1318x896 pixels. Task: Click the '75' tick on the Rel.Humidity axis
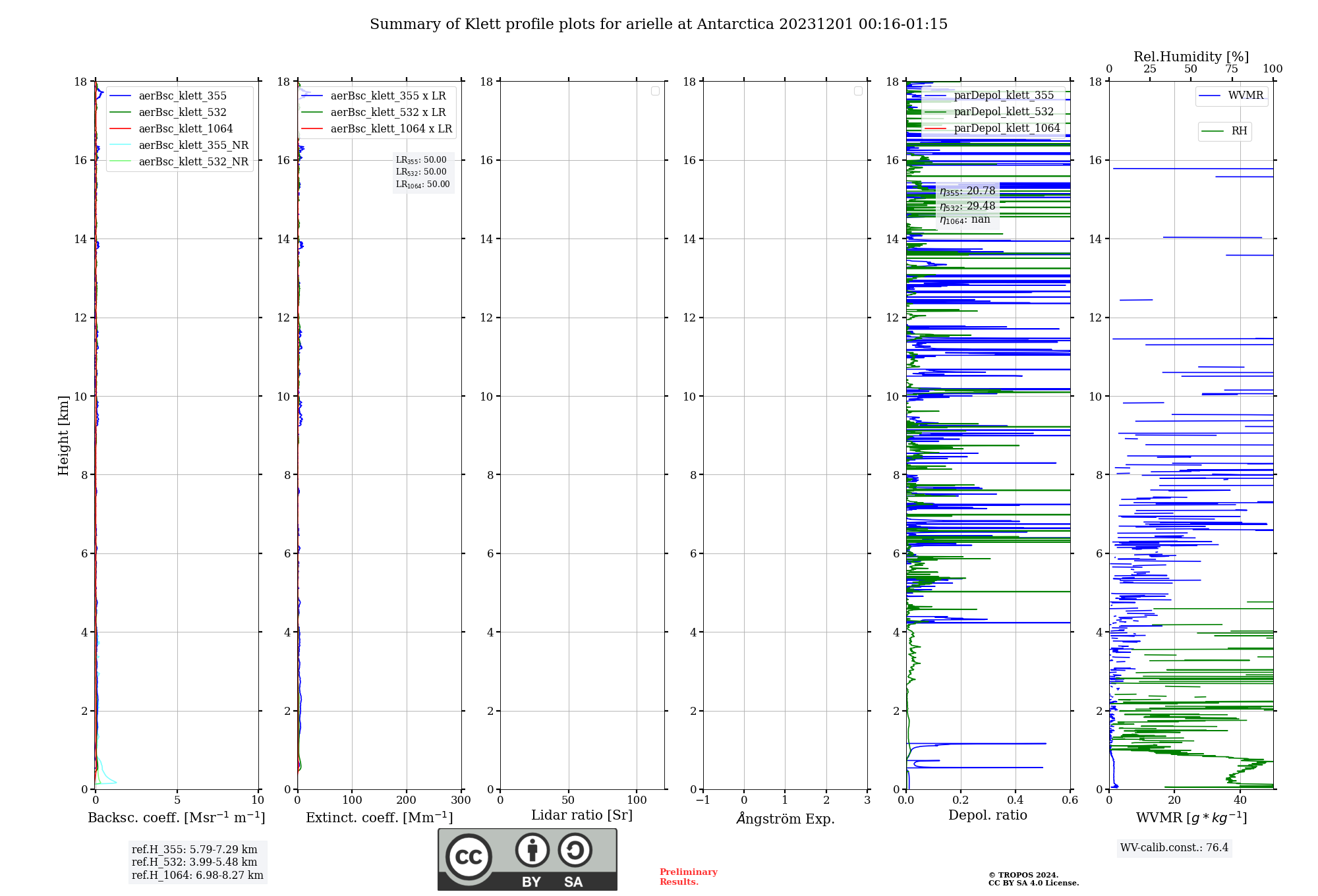[x=1231, y=69]
